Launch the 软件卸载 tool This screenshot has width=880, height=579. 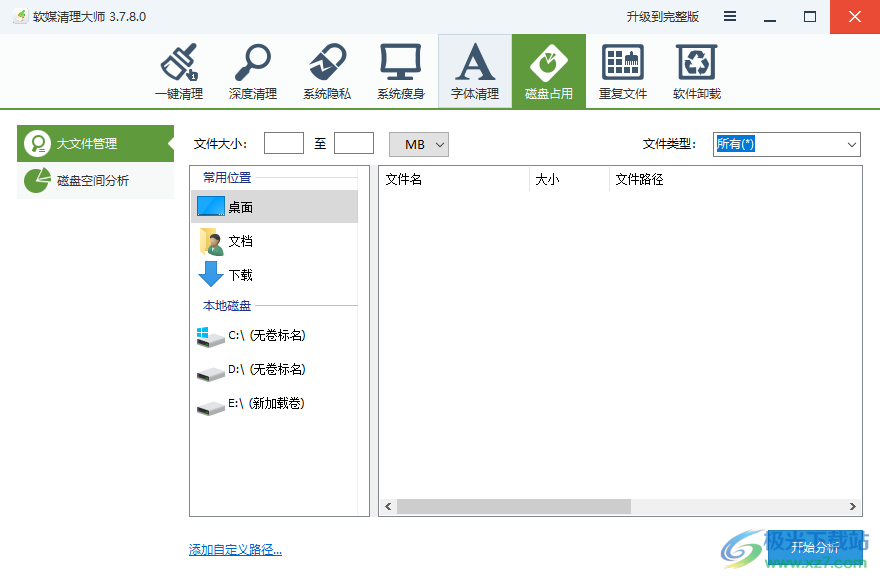click(x=696, y=70)
